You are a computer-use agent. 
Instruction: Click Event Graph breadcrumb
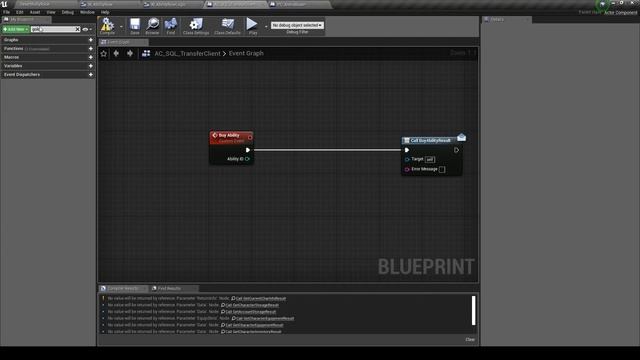pyautogui.click(x=246, y=53)
